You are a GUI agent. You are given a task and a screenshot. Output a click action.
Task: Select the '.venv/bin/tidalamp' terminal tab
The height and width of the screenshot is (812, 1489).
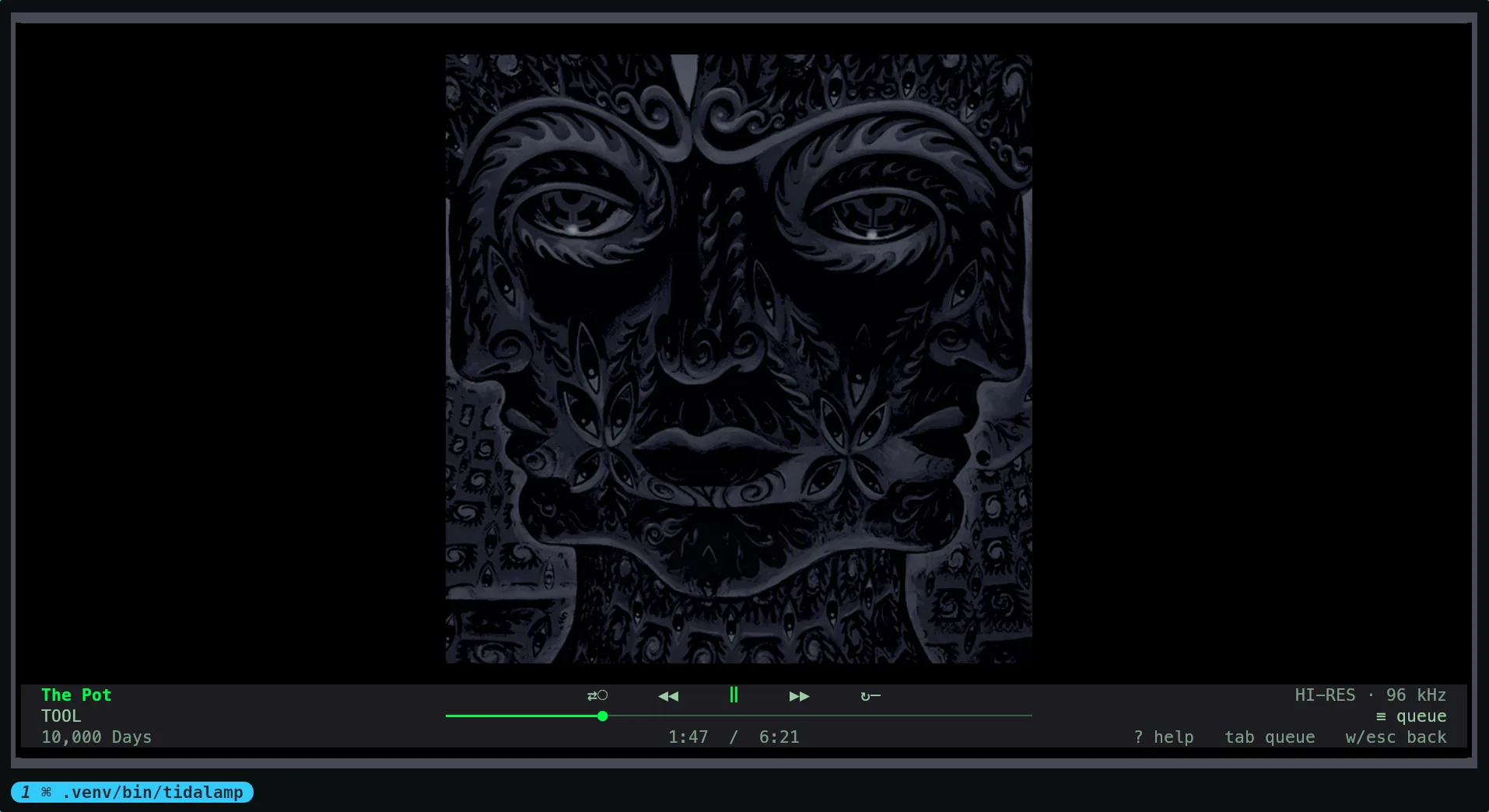coord(132,792)
